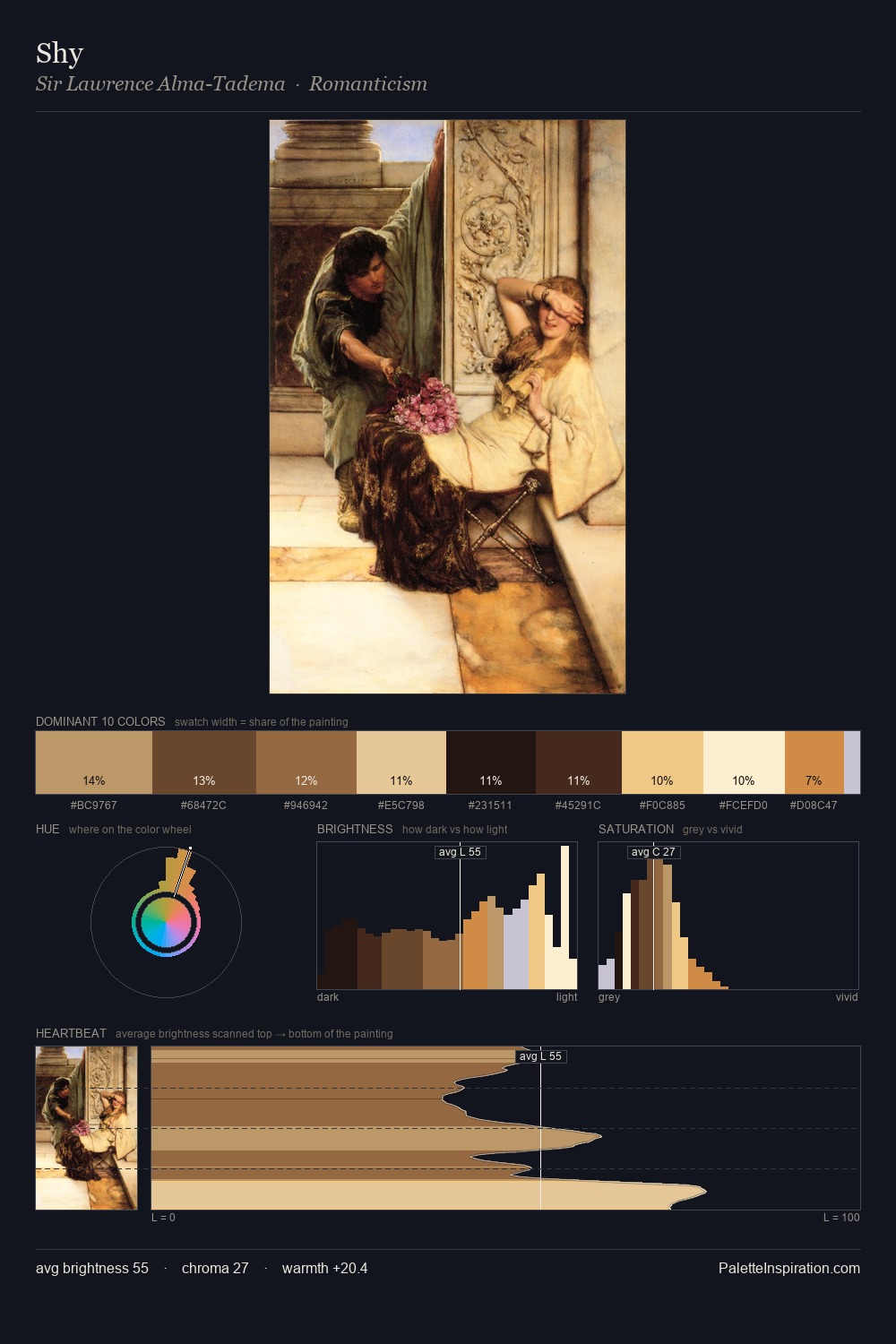This screenshot has height=1344, width=896.
Task: Click 'chroma 27' in the footer
Action: 215,1268
